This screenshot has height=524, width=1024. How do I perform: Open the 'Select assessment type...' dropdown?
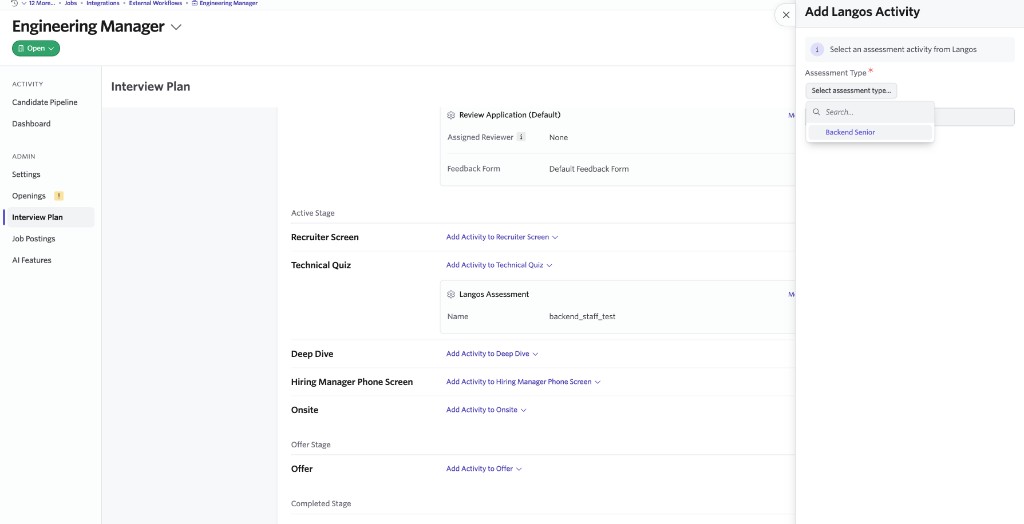(851, 91)
